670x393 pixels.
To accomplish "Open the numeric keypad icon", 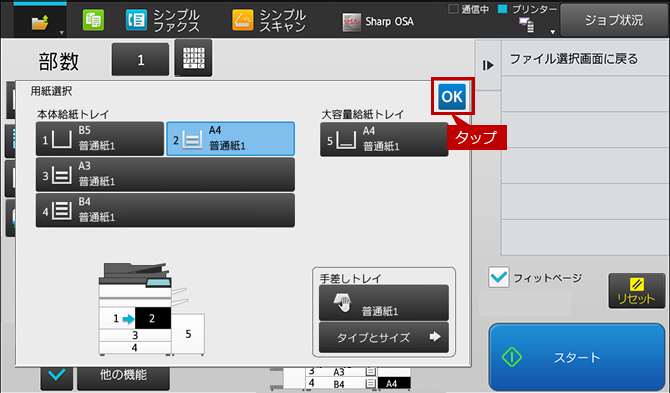I will pyautogui.click(x=193, y=58).
